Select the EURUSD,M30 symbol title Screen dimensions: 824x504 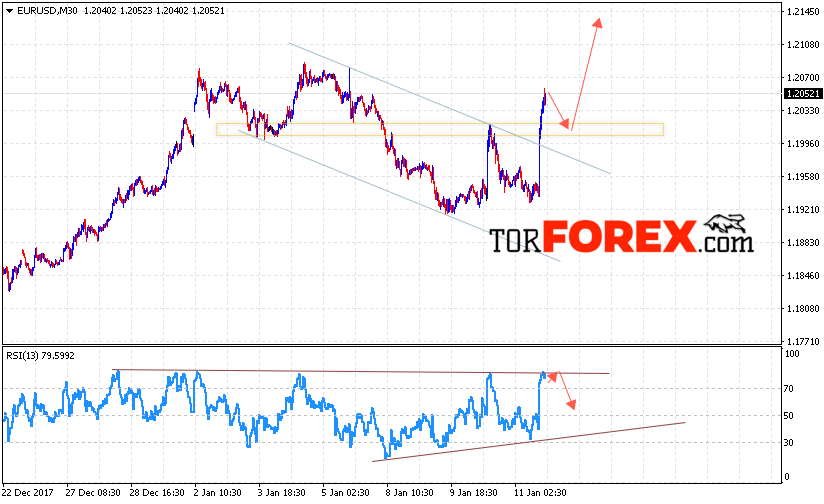[x=47, y=11]
